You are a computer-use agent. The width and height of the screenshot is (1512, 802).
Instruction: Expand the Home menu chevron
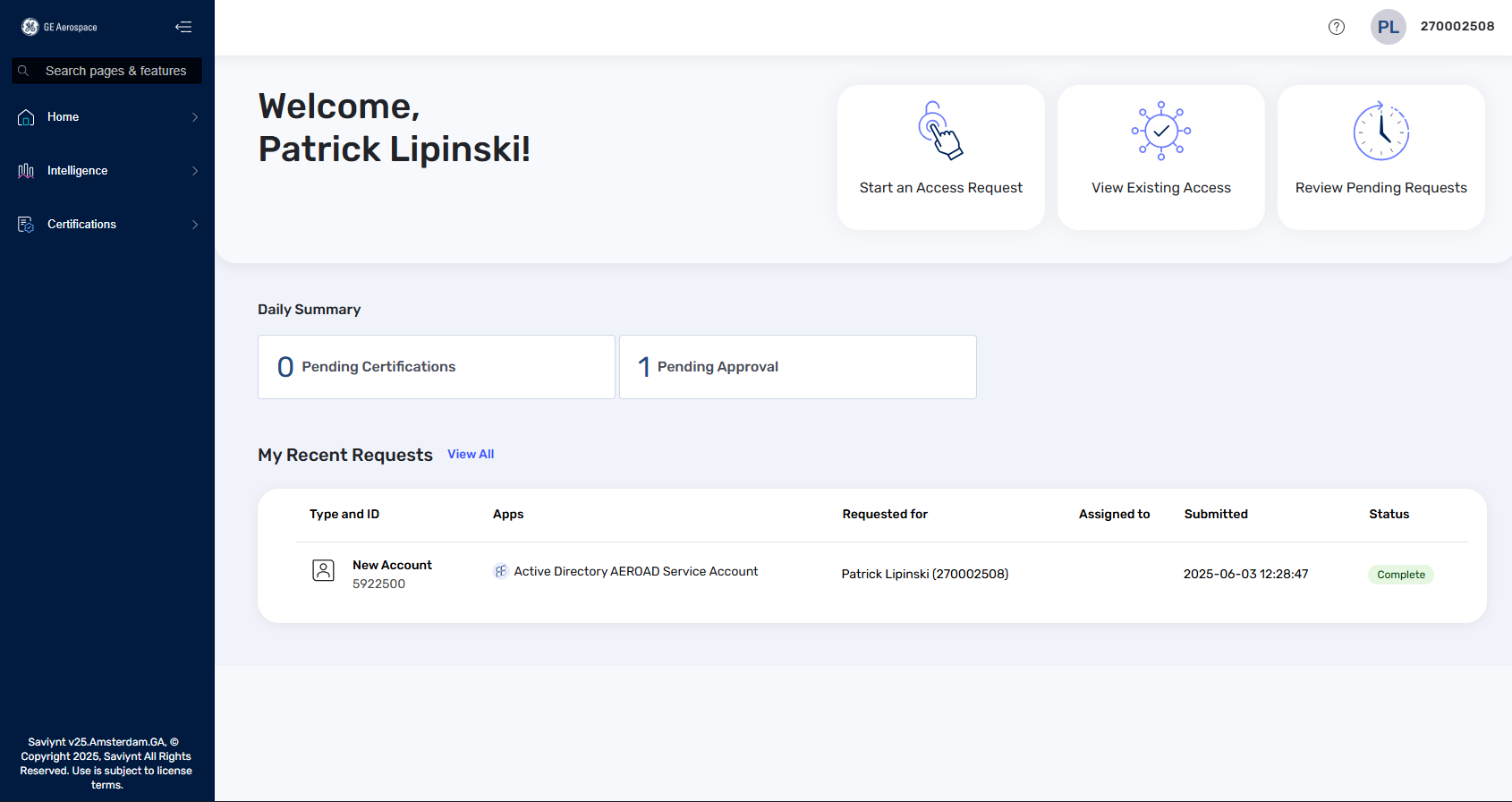195,117
